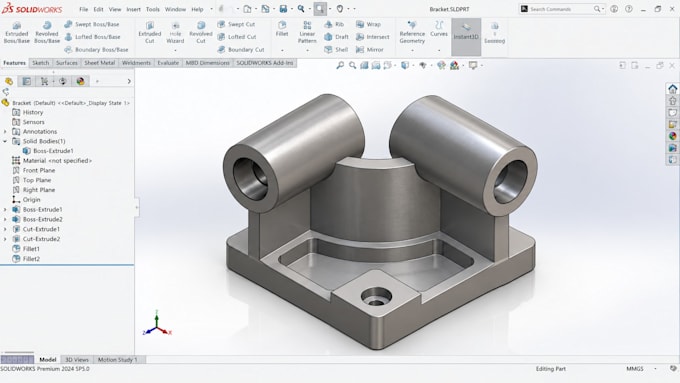The image size is (680, 383).
Task: Click the Search Commands field
Action: 561,9
